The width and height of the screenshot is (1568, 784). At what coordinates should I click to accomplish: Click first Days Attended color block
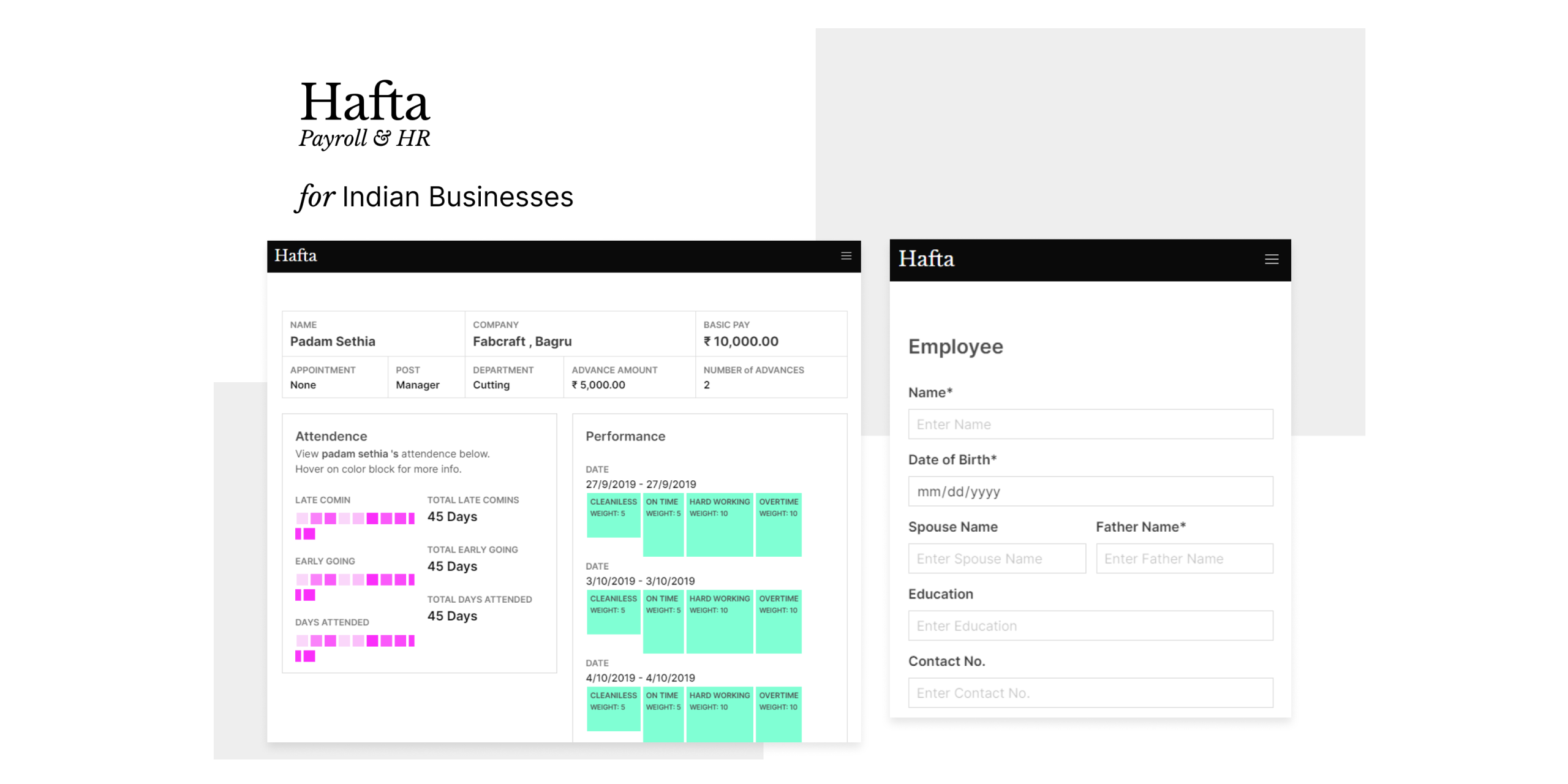[302, 641]
